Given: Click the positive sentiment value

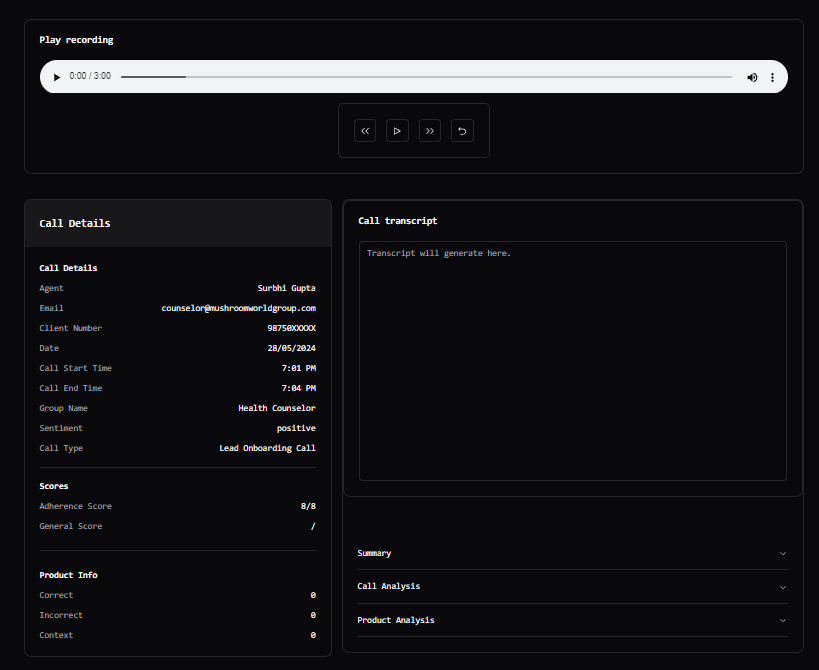Looking at the screenshot, I should 296,428.
